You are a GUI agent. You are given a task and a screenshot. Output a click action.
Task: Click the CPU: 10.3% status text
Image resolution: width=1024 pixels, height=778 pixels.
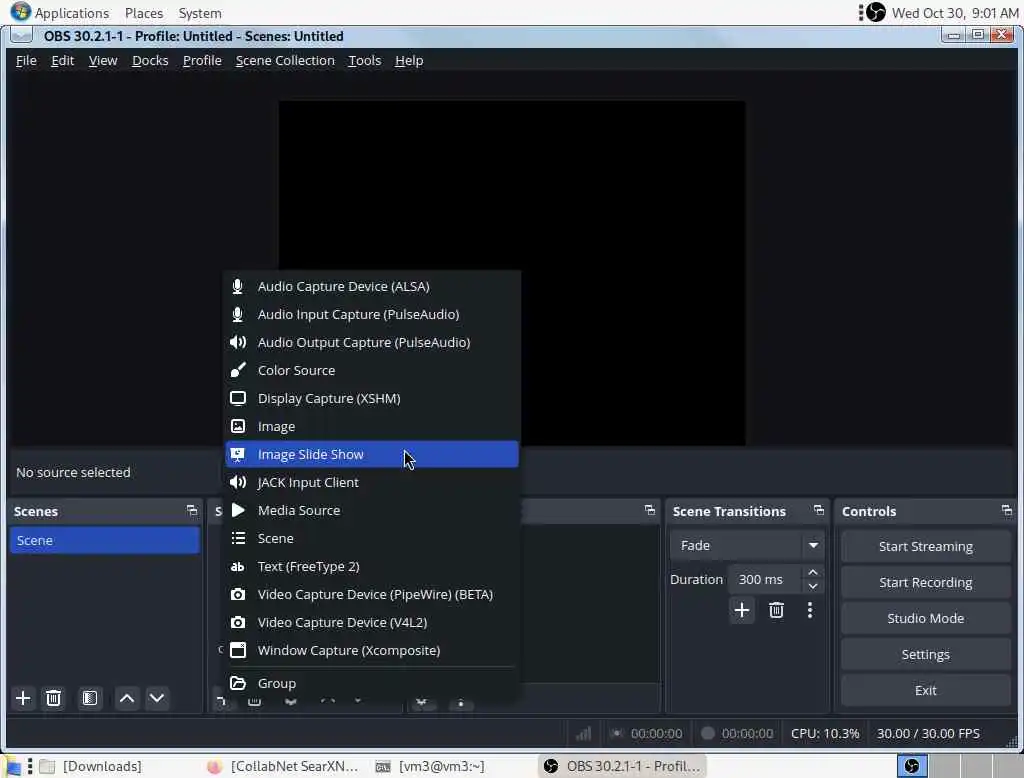coord(825,734)
